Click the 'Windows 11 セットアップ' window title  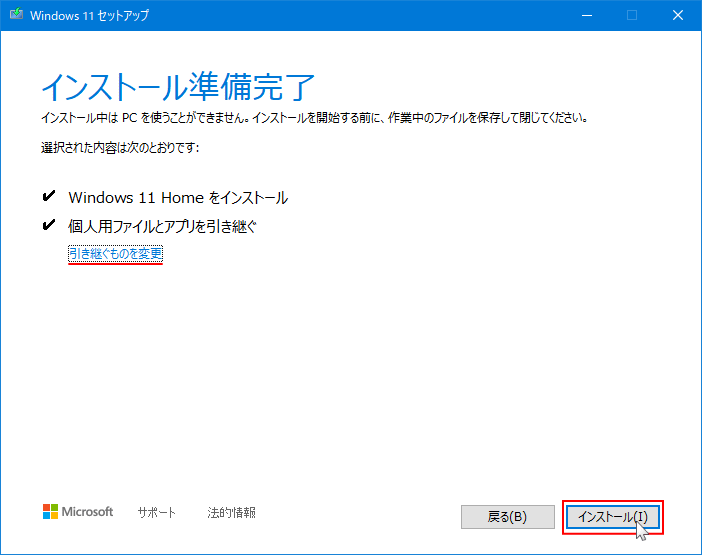(89, 15)
